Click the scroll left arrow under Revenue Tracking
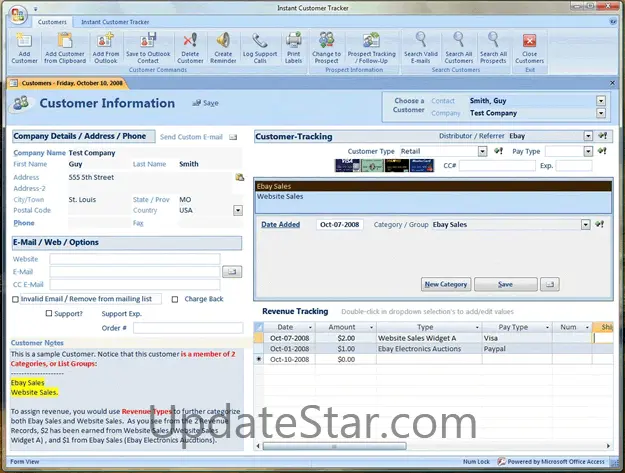The height and width of the screenshot is (473, 625). (258, 446)
